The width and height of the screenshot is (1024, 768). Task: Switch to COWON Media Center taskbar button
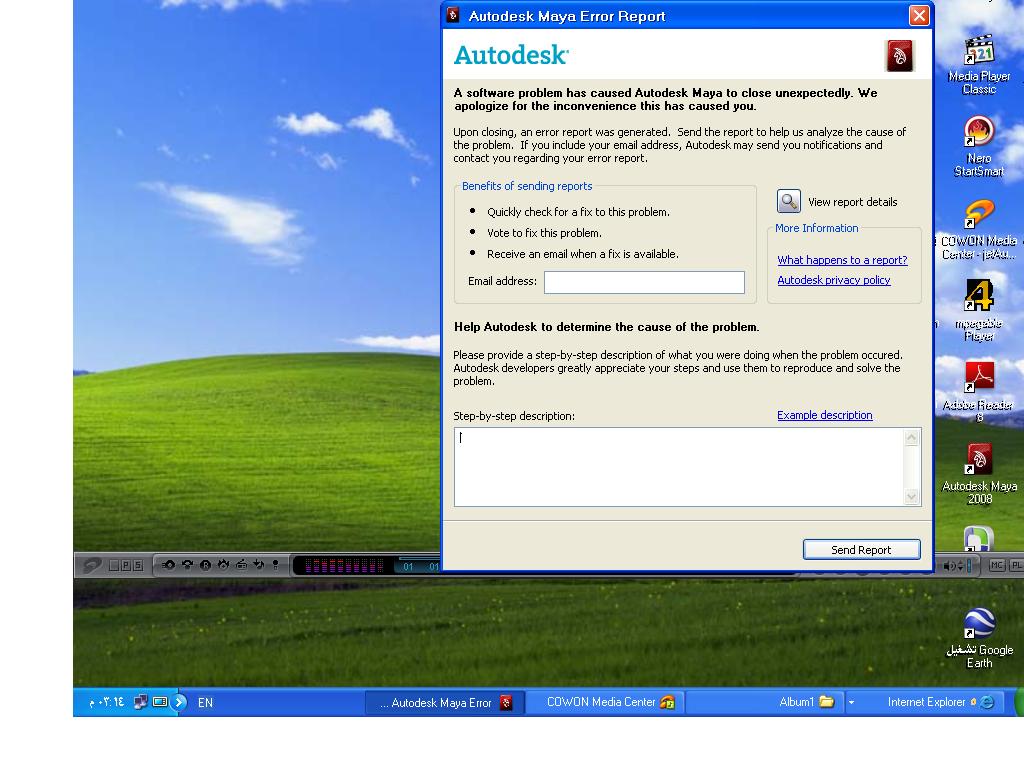click(605, 703)
